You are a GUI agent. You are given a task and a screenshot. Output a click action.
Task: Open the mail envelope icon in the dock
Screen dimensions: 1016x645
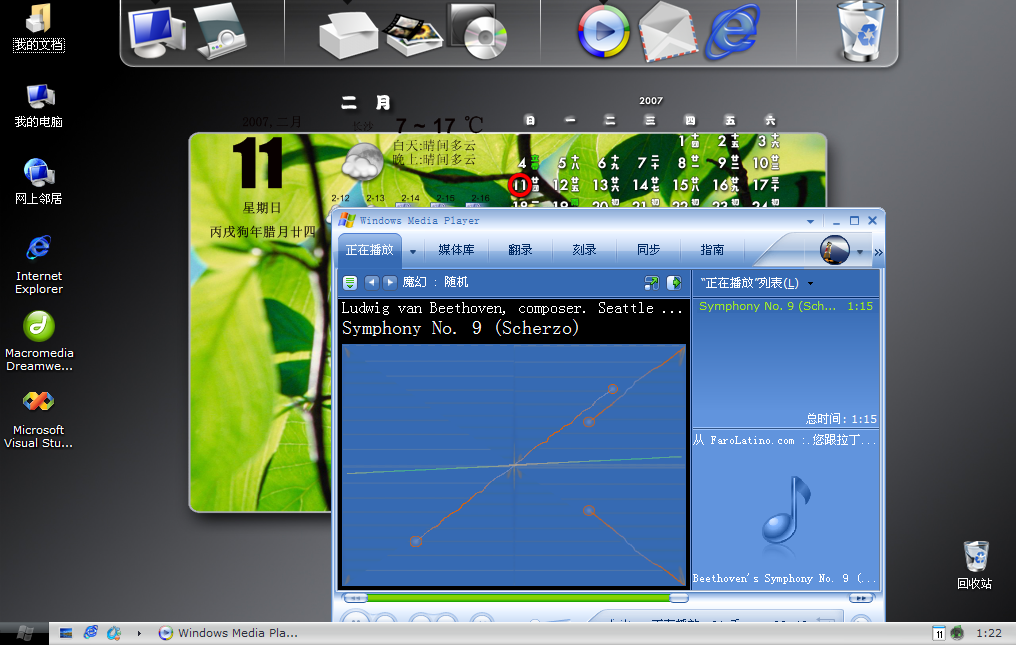(x=668, y=32)
